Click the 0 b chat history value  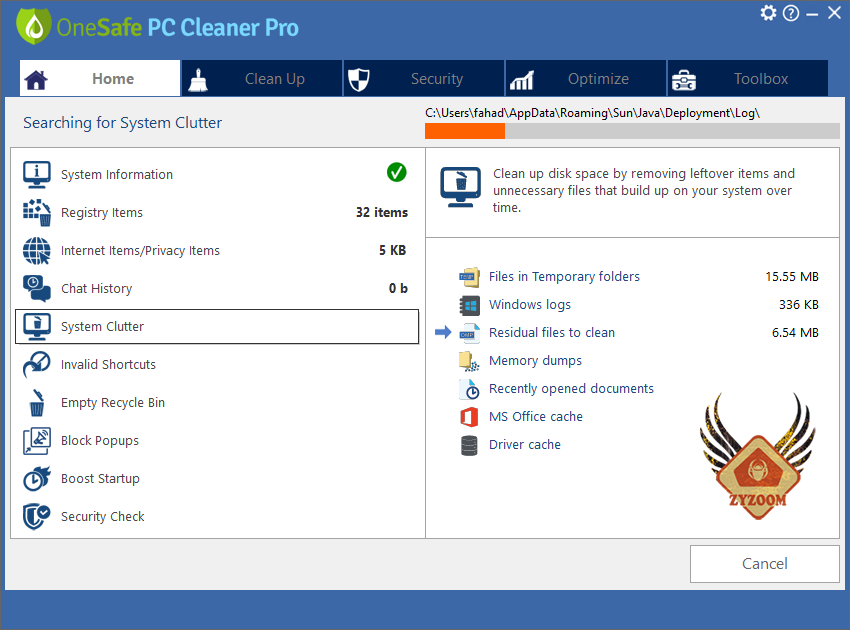click(398, 288)
